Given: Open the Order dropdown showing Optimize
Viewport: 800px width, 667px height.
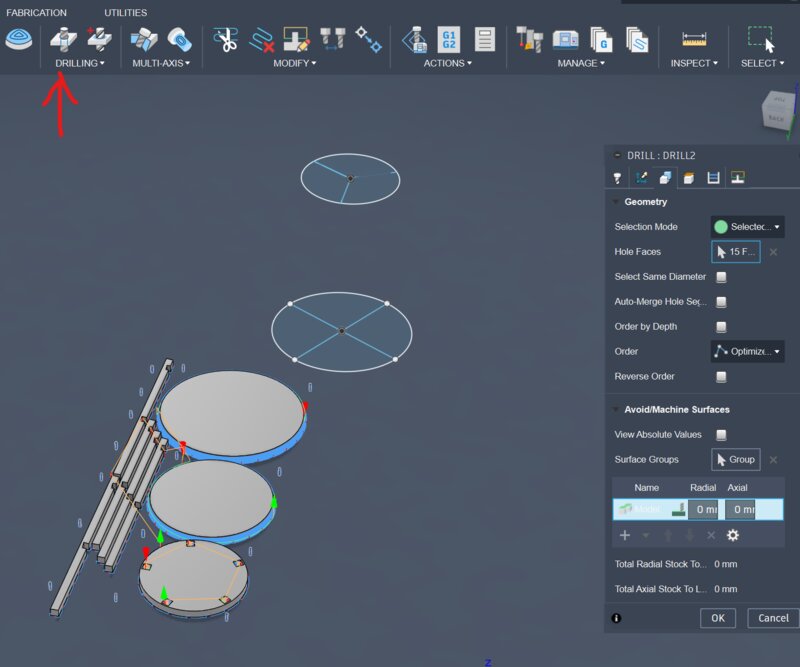Looking at the screenshot, I should 747,352.
